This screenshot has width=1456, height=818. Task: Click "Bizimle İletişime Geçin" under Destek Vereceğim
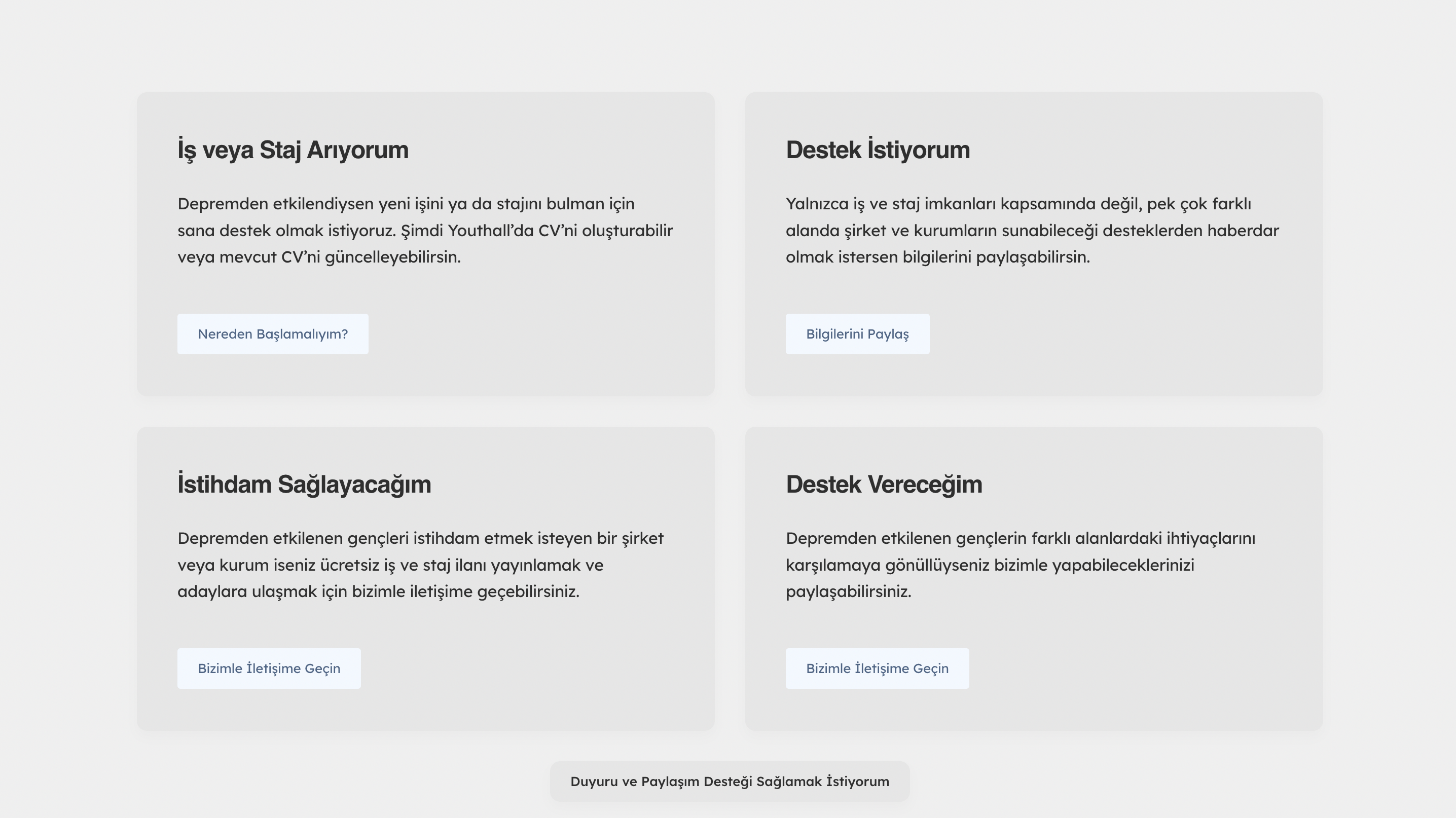point(877,668)
